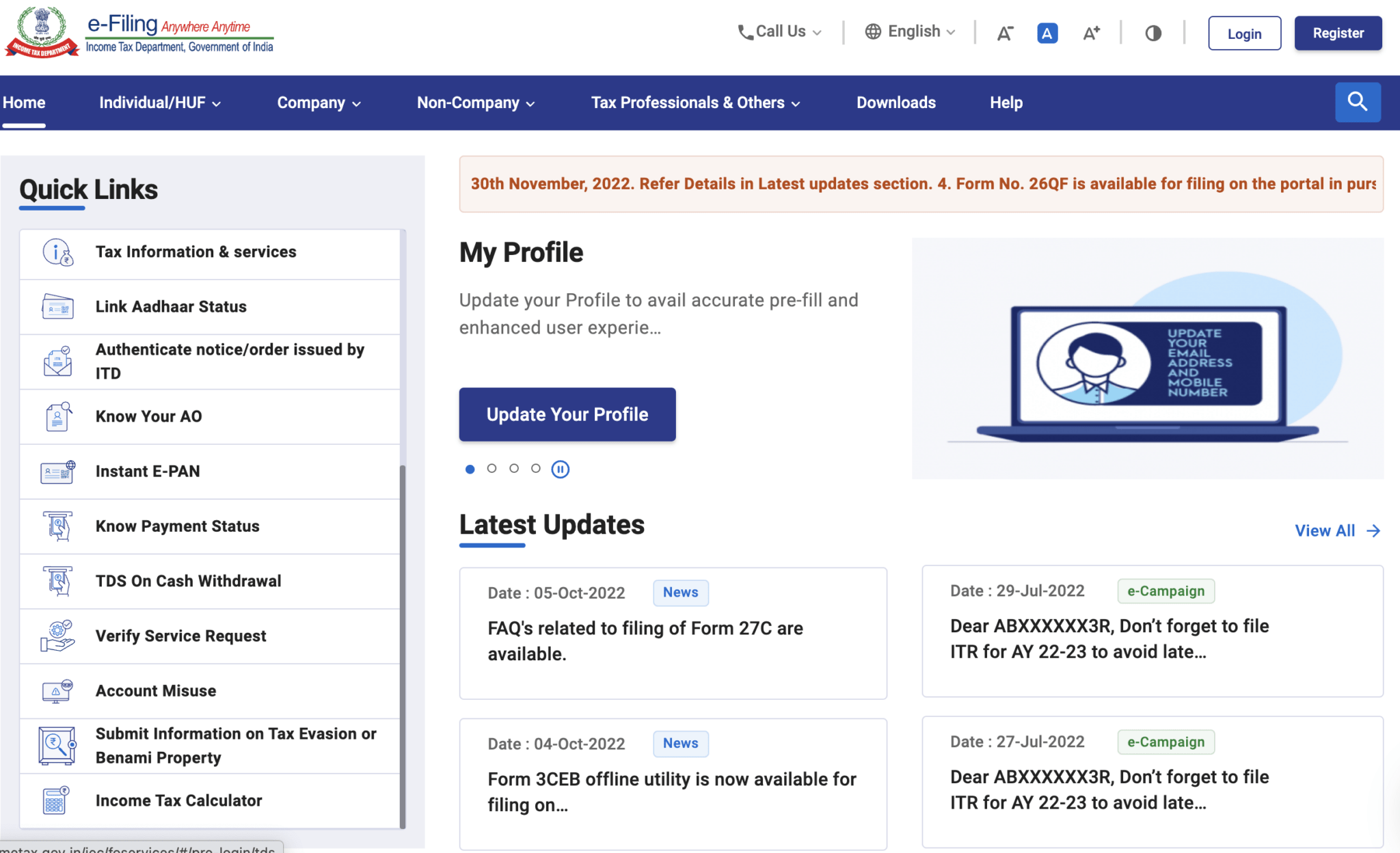Expand the Individual/HUF menu

click(x=159, y=103)
